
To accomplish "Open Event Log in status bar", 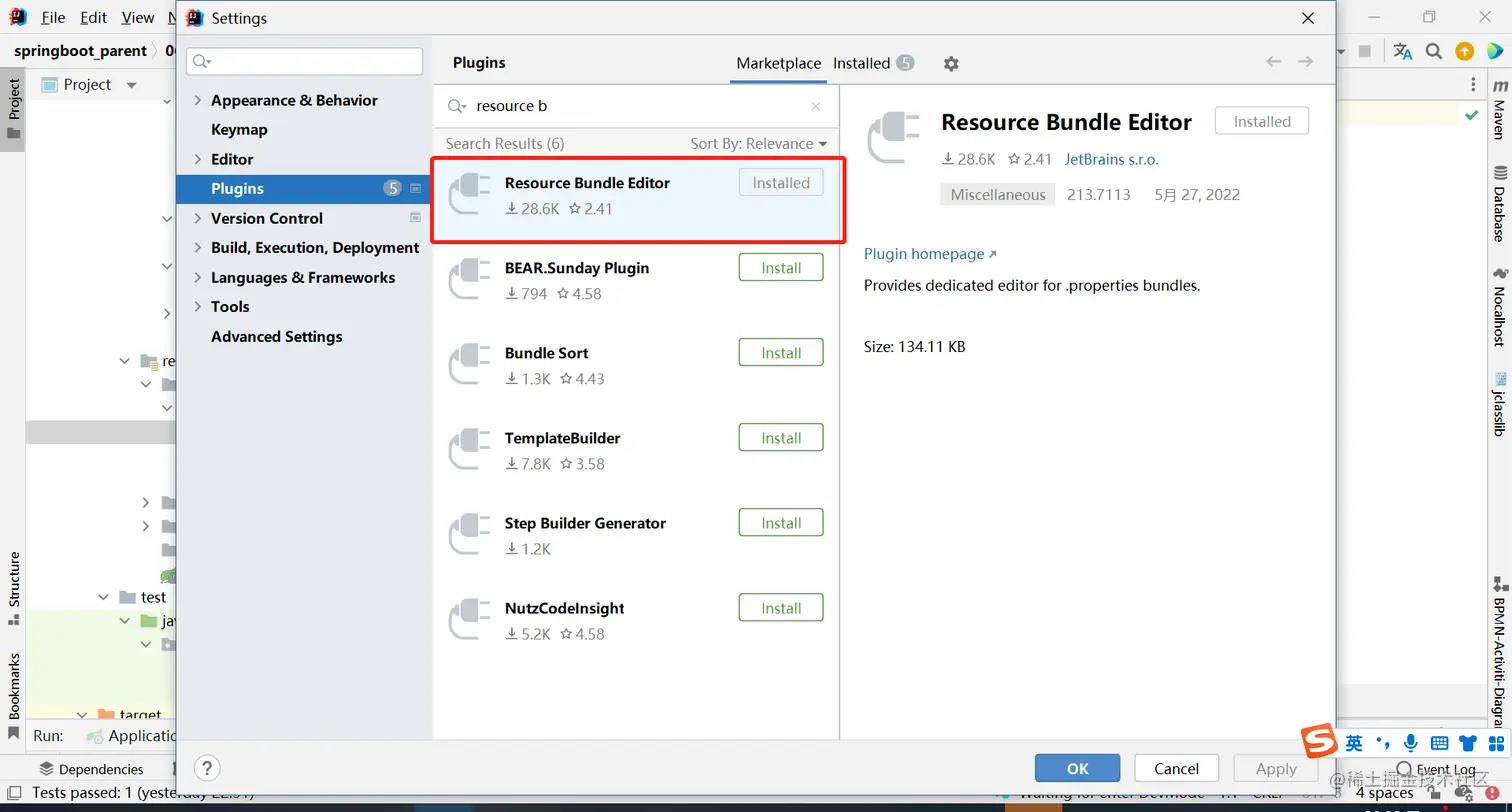I will tap(1436, 769).
